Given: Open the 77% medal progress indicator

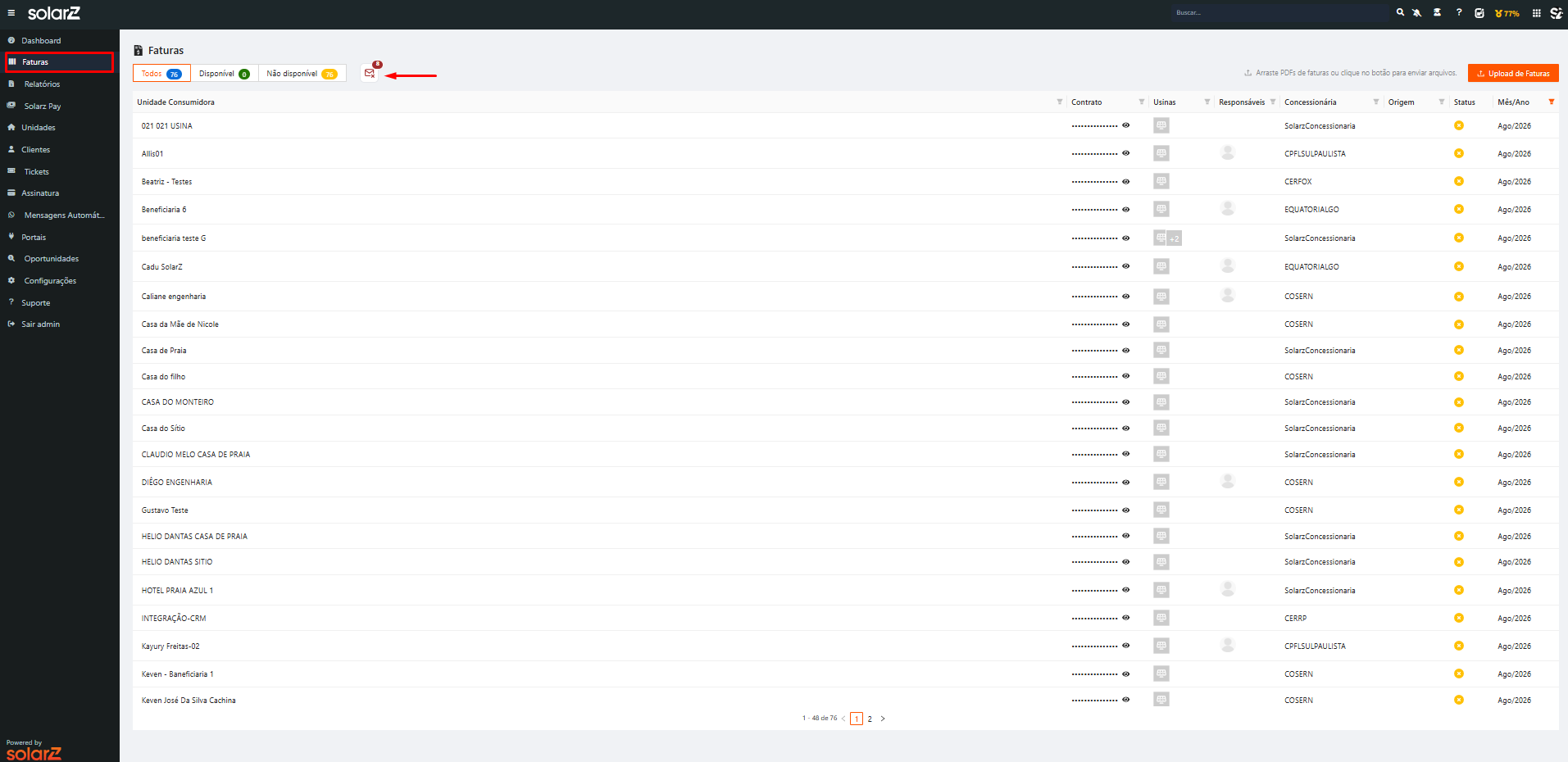Looking at the screenshot, I should click(x=1507, y=13).
